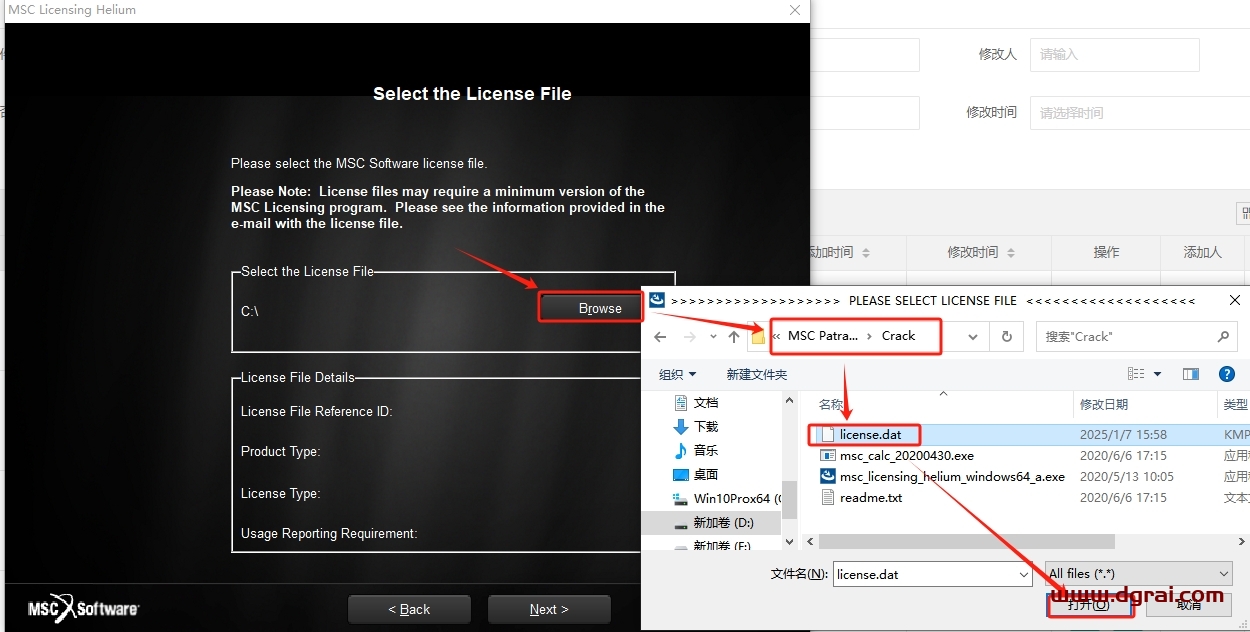Screen dimensions: 1250x632
Task: Click 操作 column header in background table
Action: coord(1106,252)
